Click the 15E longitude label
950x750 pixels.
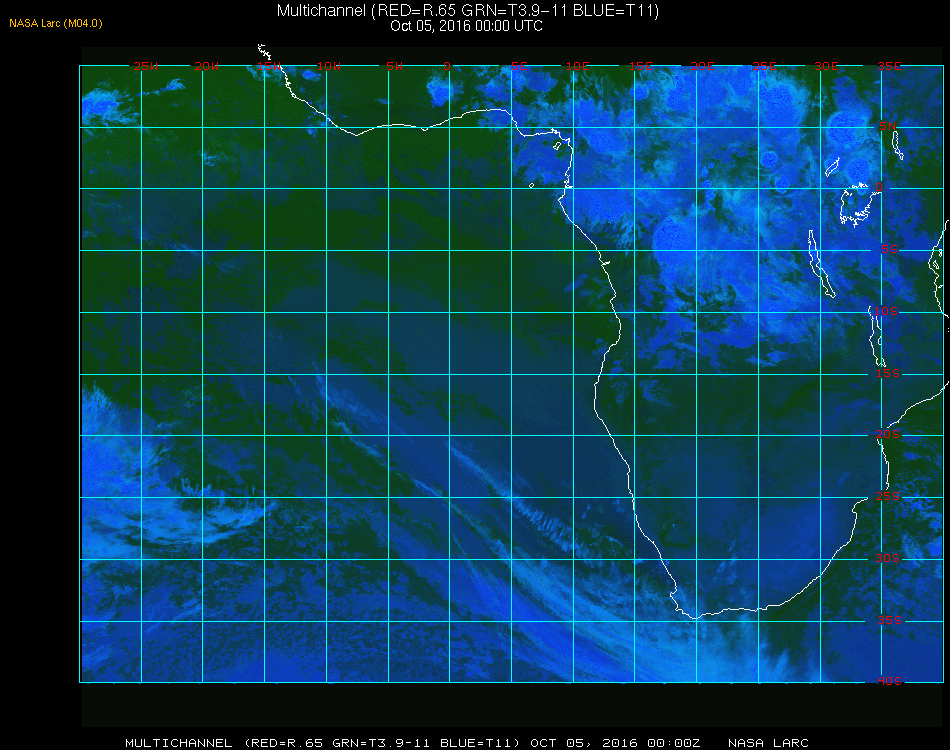coord(640,66)
